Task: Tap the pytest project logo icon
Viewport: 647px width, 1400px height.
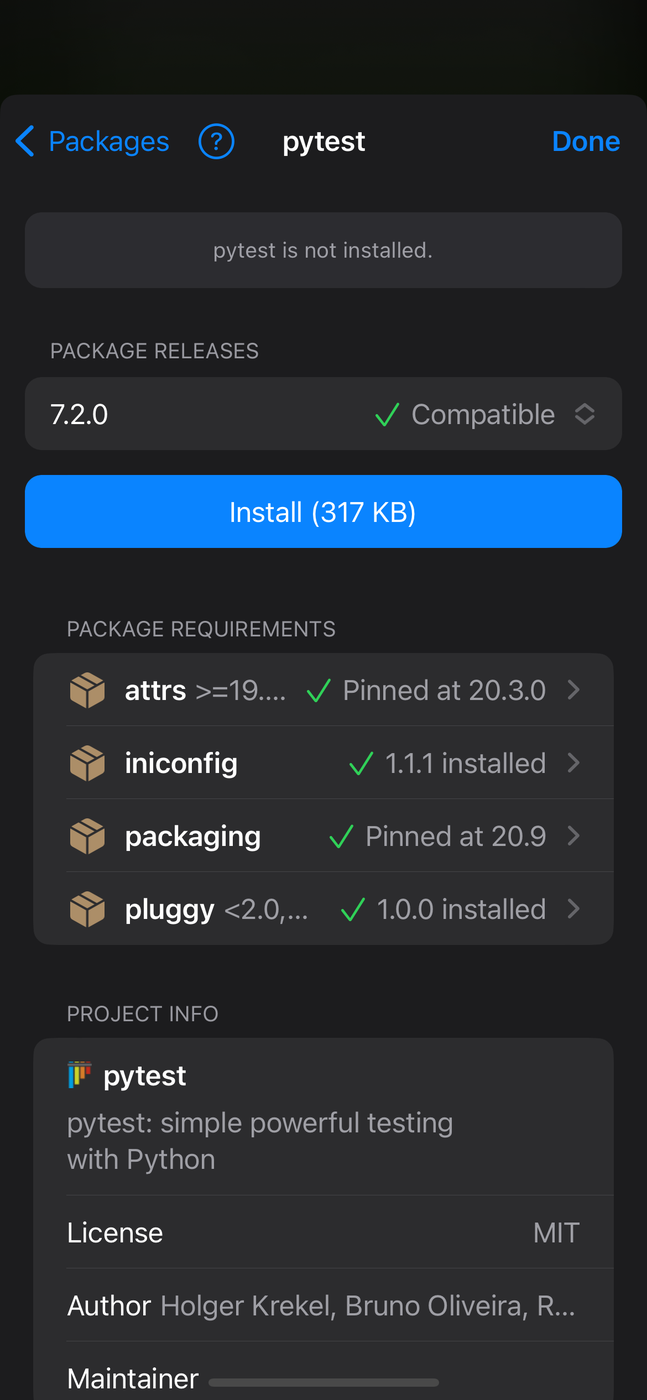Action: tap(80, 1076)
